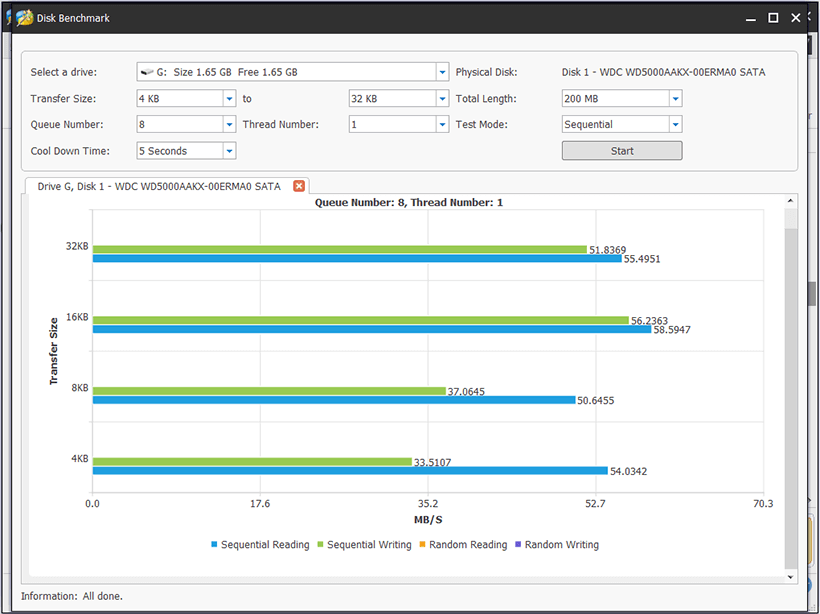Click the value 51.8369
820x614 pixels.
[607, 250]
